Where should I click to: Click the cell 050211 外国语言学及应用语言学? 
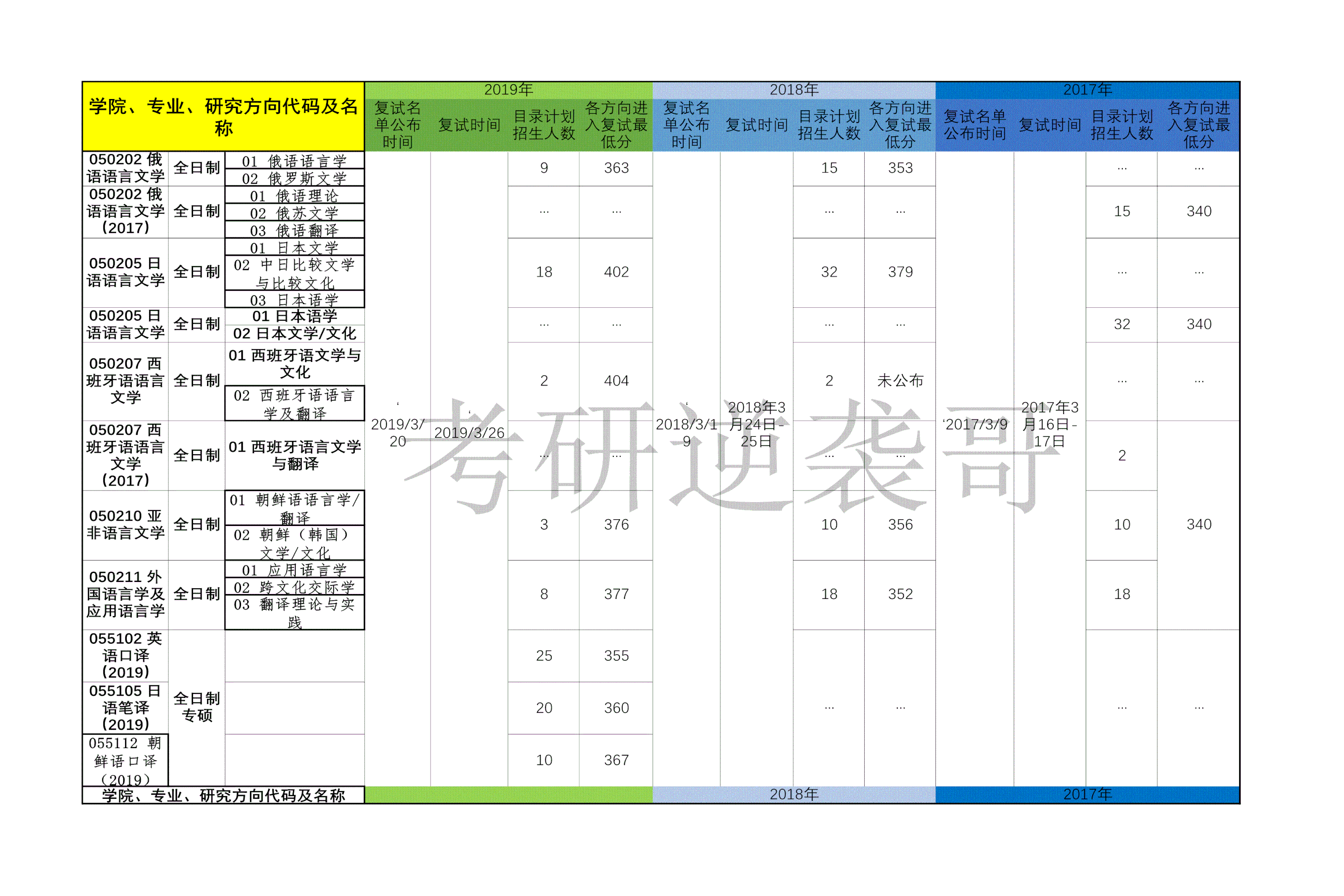pos(126,594)
